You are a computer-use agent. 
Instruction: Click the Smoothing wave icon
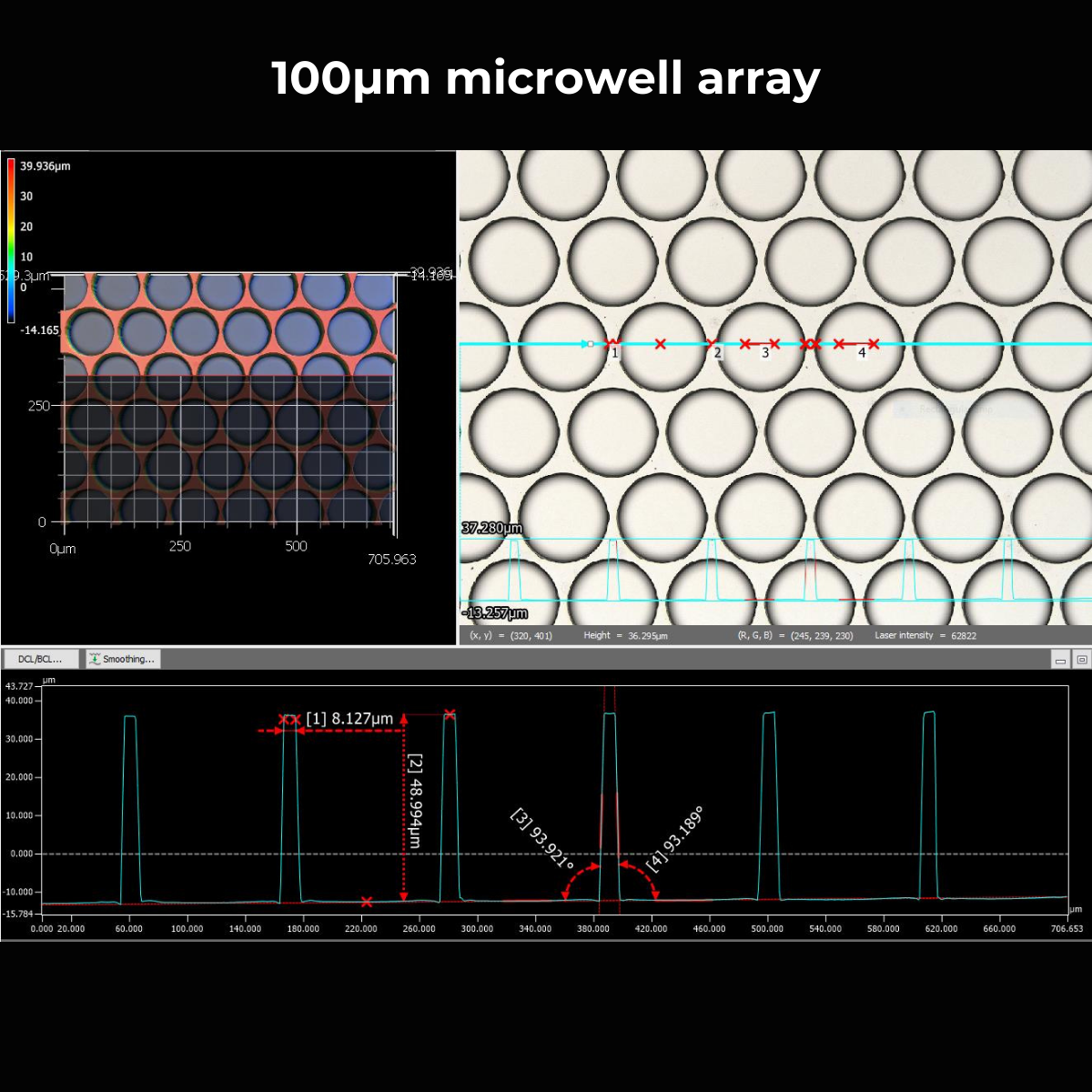[95, 659]
